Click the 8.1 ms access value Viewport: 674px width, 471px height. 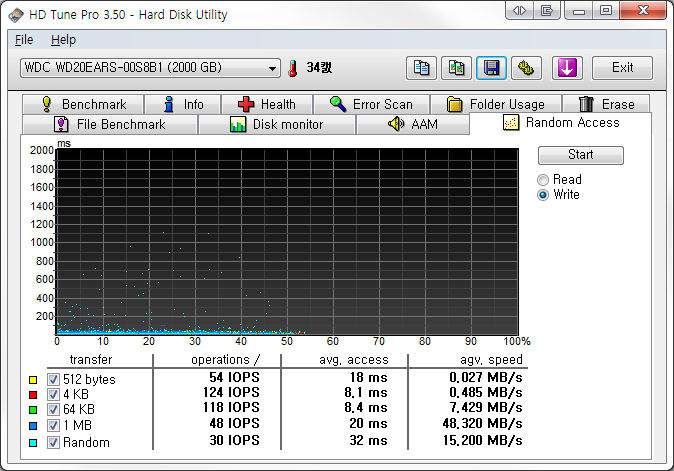[366, 392]
